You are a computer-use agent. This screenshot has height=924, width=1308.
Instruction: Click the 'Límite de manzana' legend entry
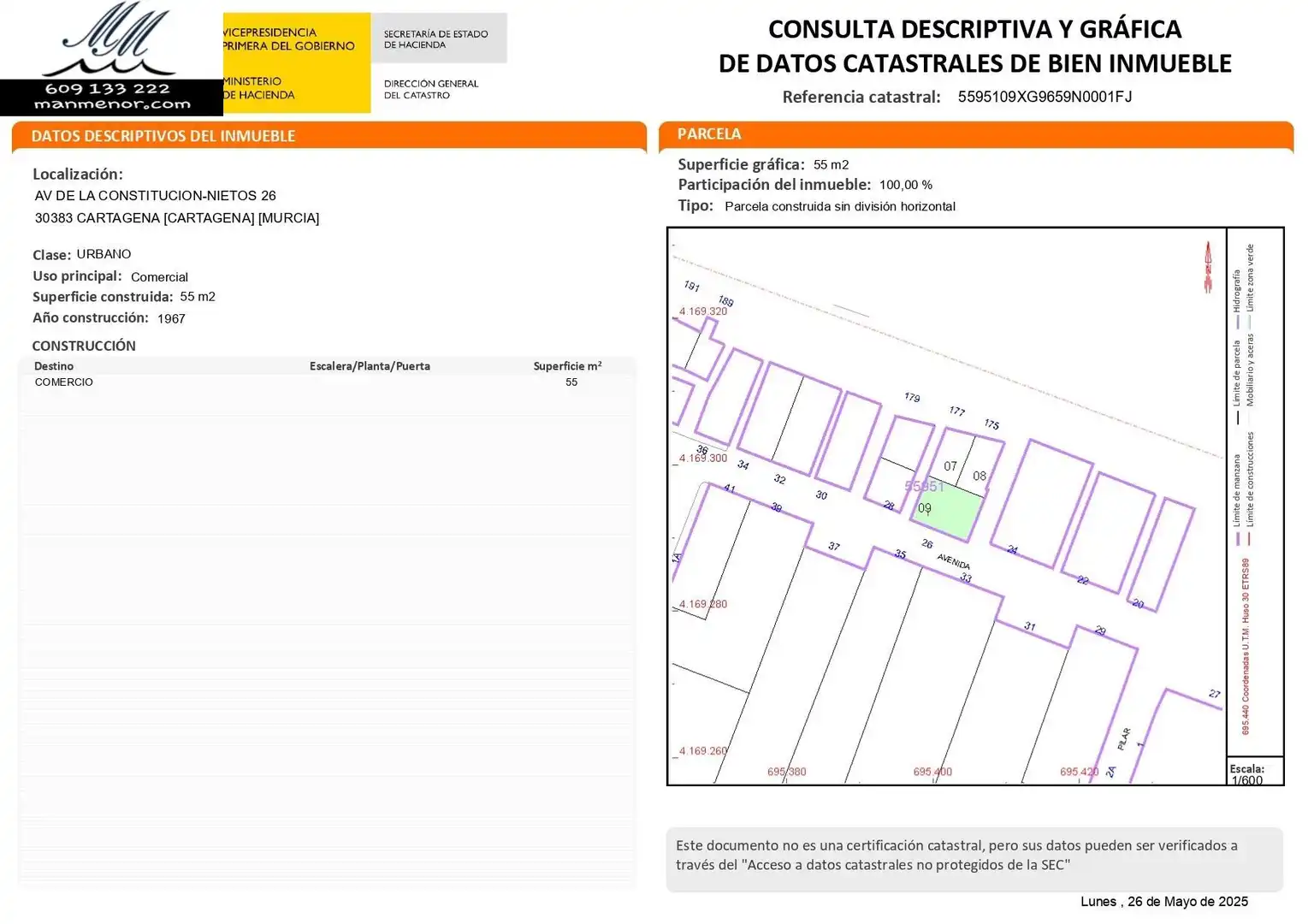point(1237,500)
